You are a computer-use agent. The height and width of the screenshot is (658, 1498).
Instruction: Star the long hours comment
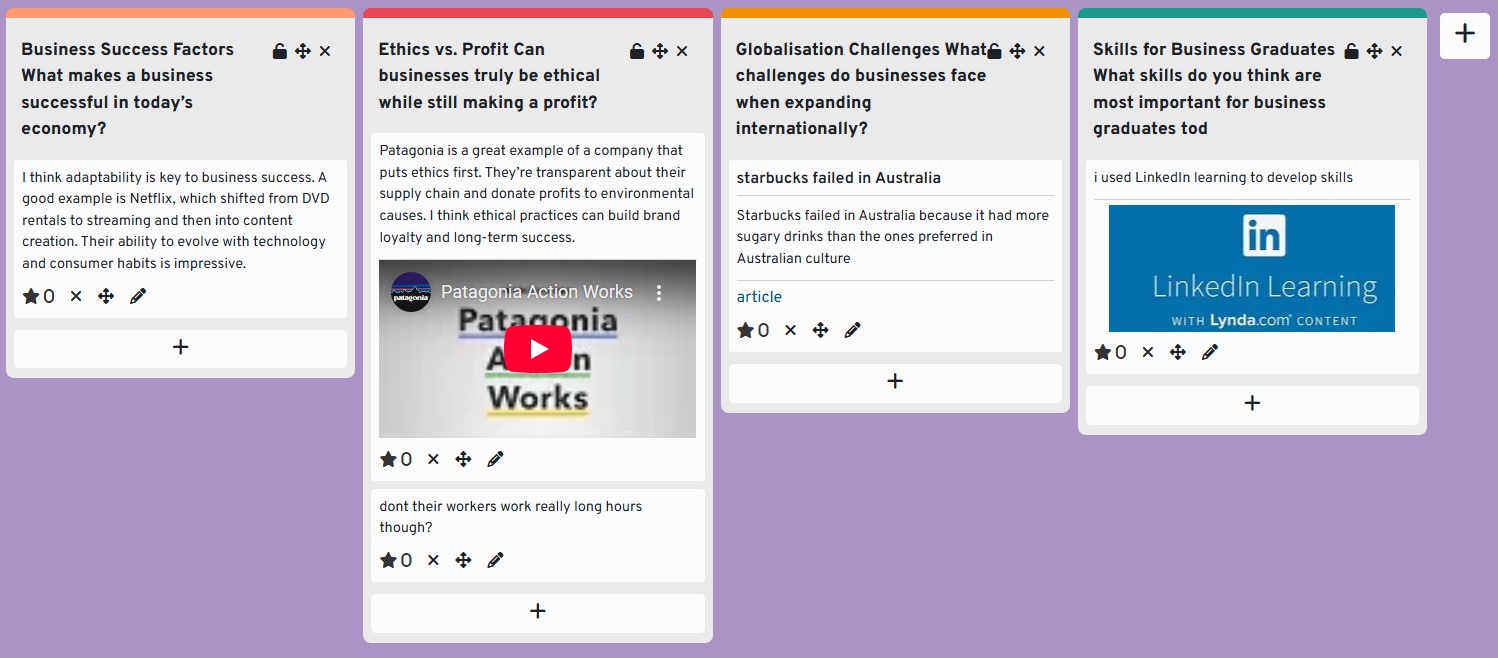[x=389, y=559]
